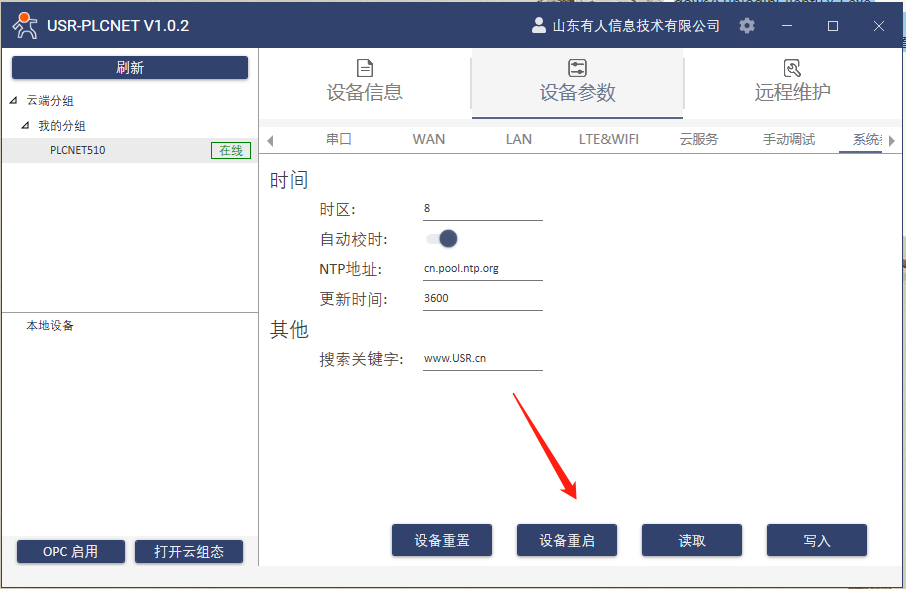Click the 写入 button

816,540
